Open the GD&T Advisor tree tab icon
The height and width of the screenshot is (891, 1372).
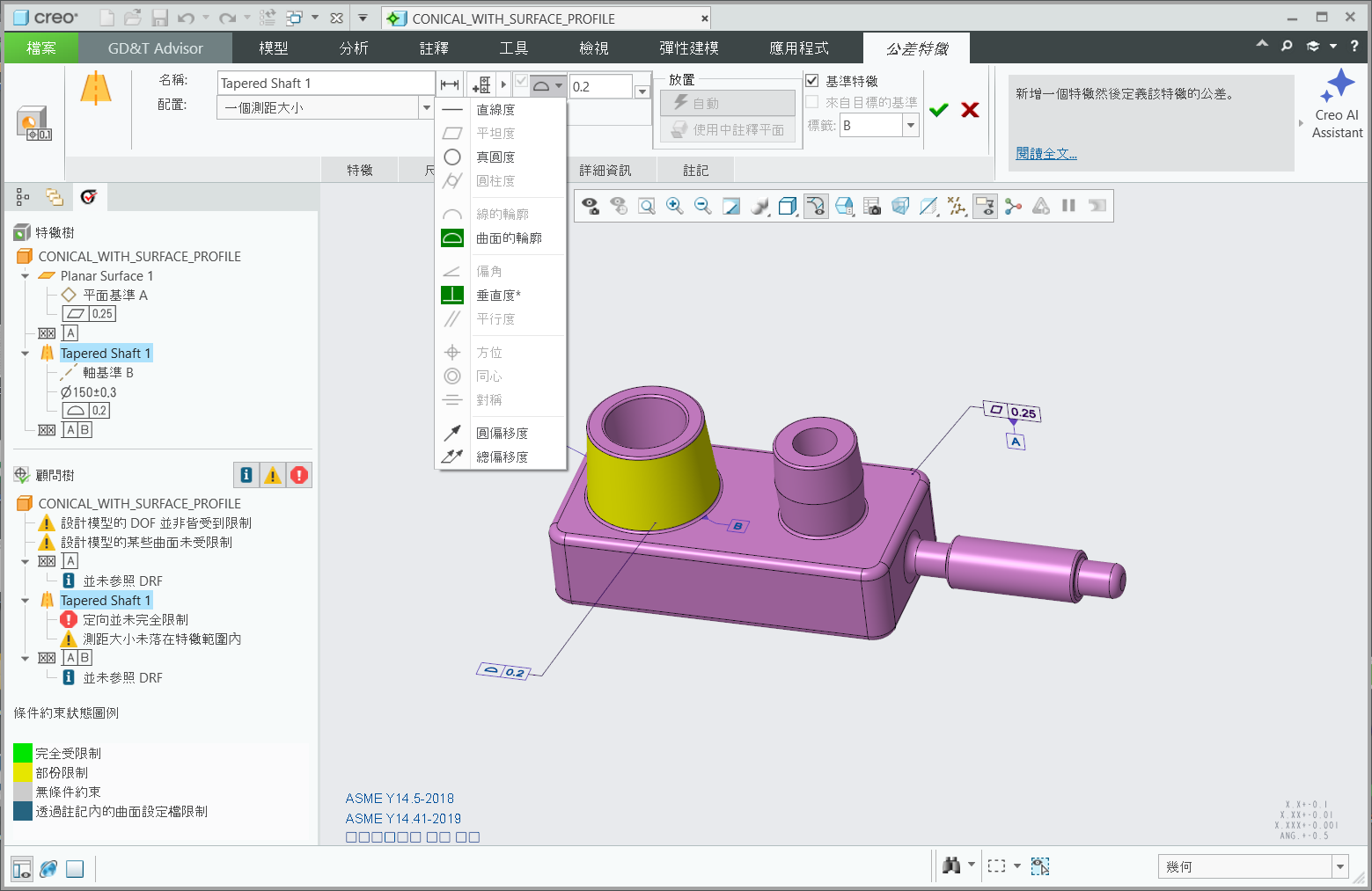tap(88, 197)
